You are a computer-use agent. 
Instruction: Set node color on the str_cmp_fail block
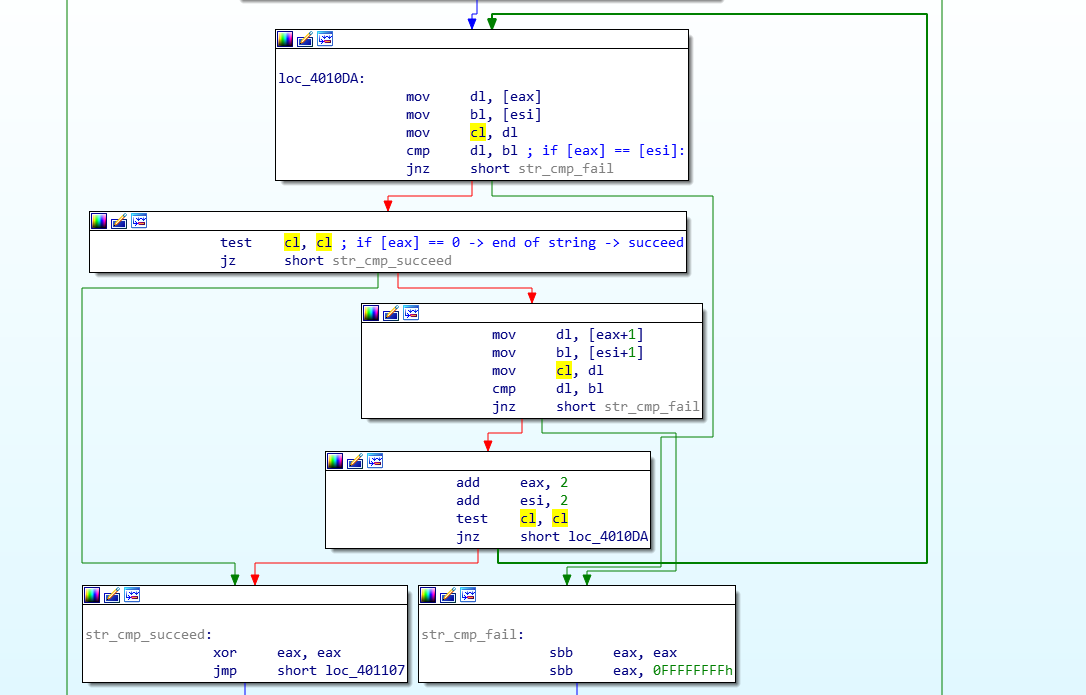(x=428, y=595)
